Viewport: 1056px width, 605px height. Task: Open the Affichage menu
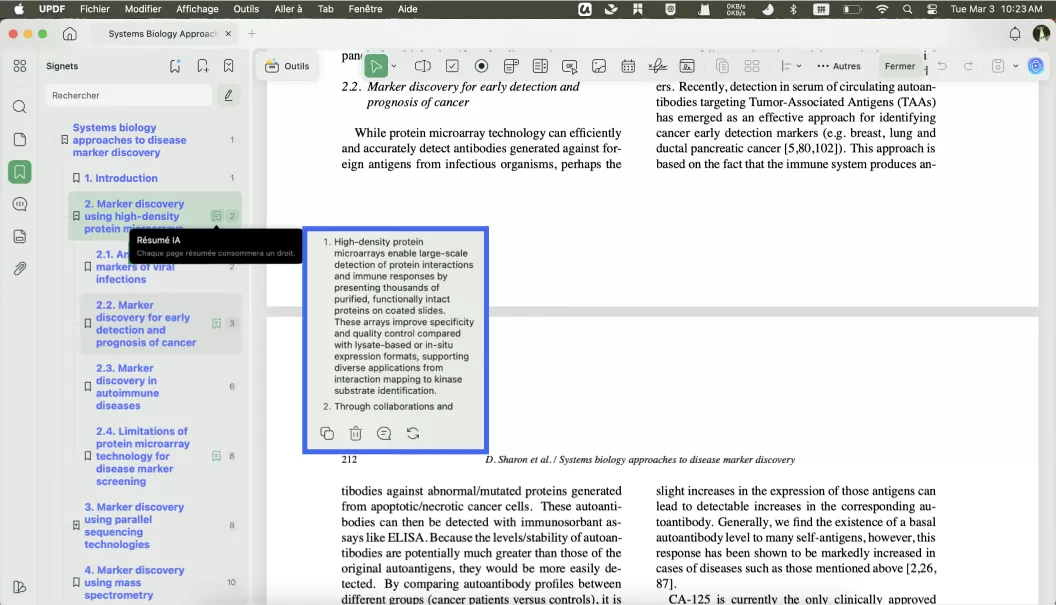pos(197,9)
